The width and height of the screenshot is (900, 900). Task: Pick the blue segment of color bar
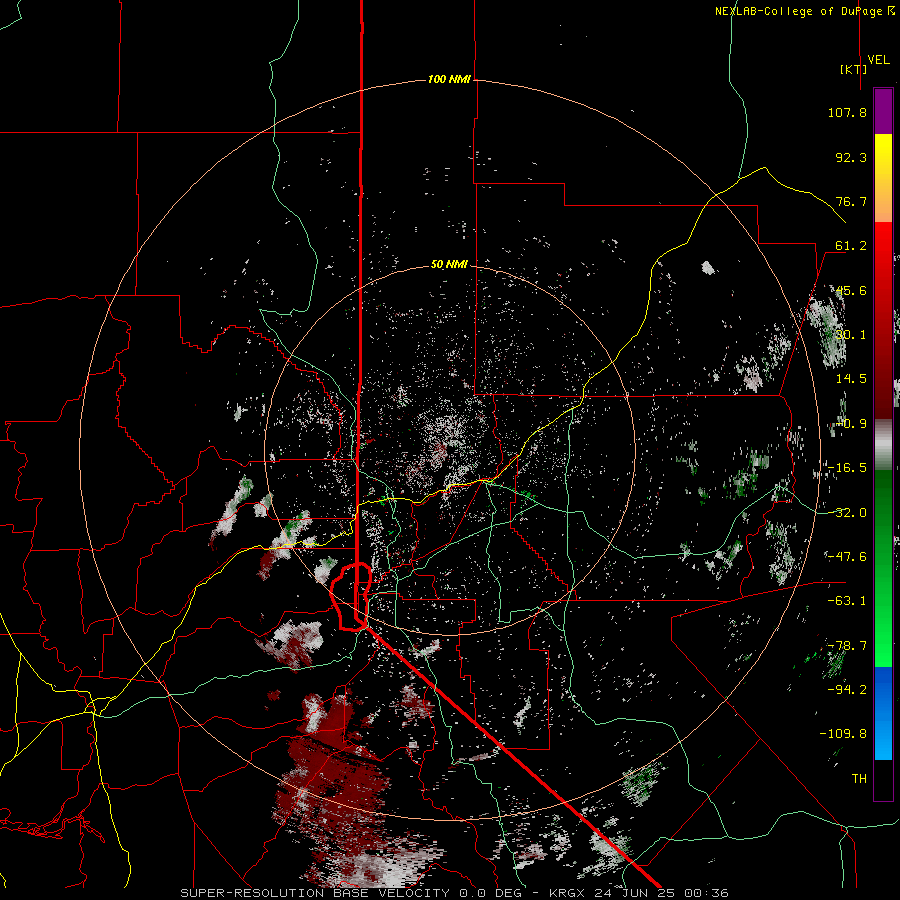(883, 713)
